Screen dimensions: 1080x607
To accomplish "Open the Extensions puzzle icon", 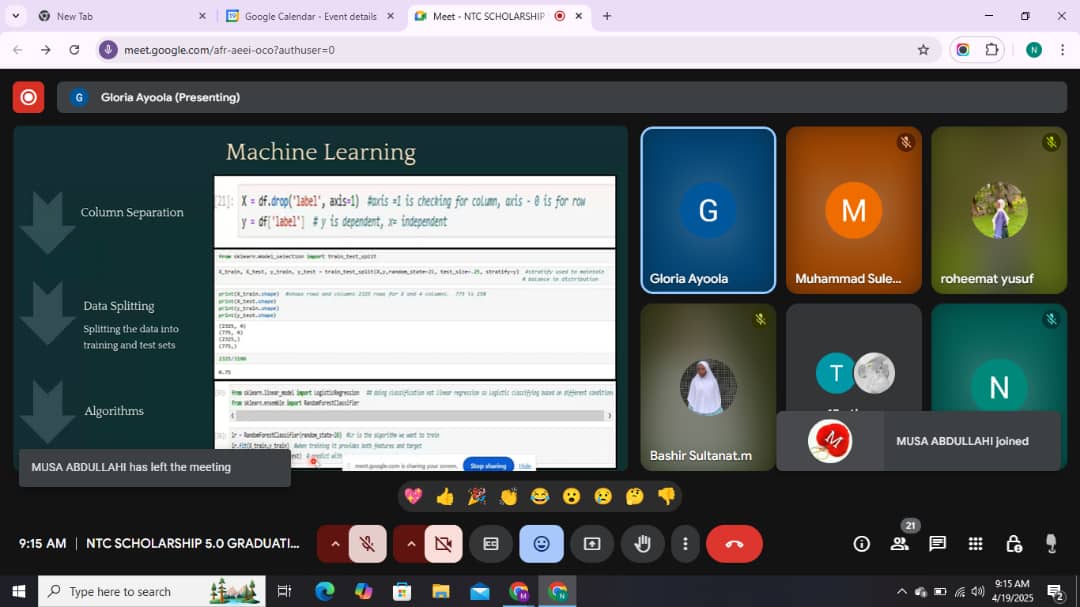I will pyautogui.click(x=992, y=50).
